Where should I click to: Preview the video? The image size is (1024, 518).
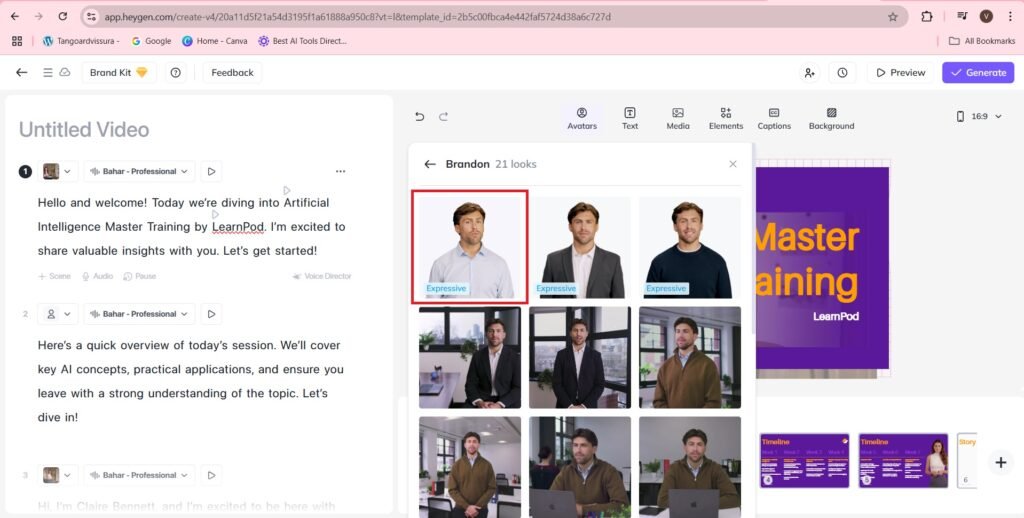point(901,73)
